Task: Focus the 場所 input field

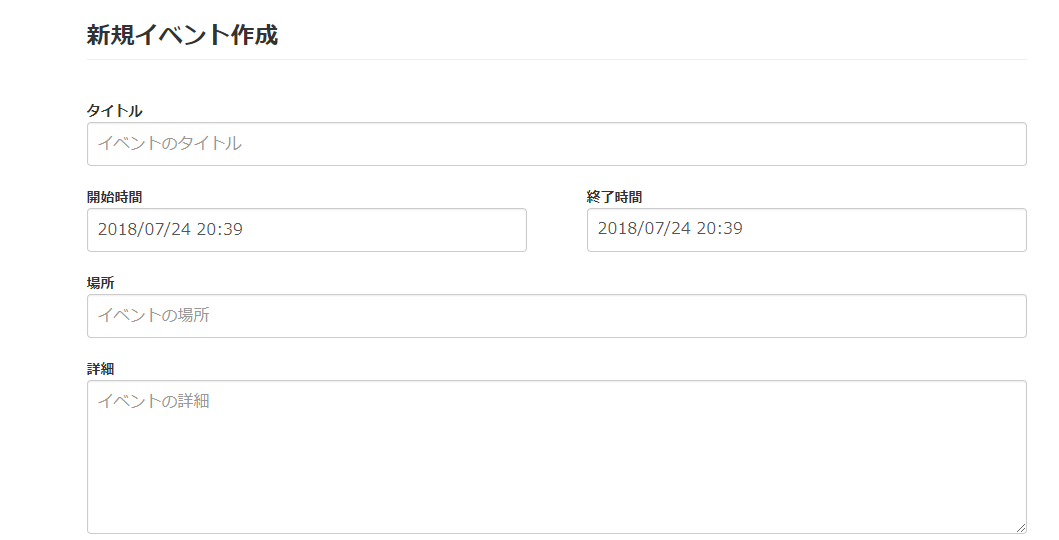Action: pyautogui.click(x=556, y=316)
